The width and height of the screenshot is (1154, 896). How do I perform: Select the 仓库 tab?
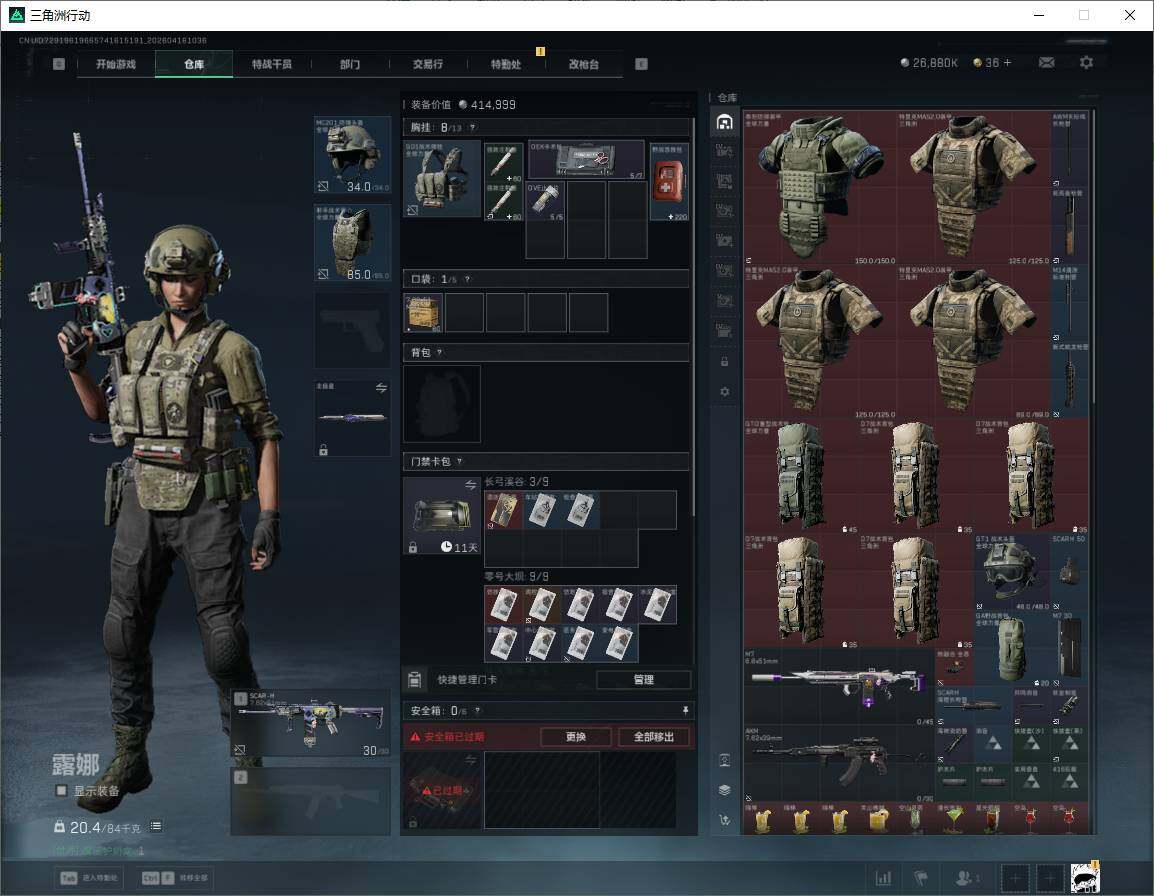tap(194, 64)
